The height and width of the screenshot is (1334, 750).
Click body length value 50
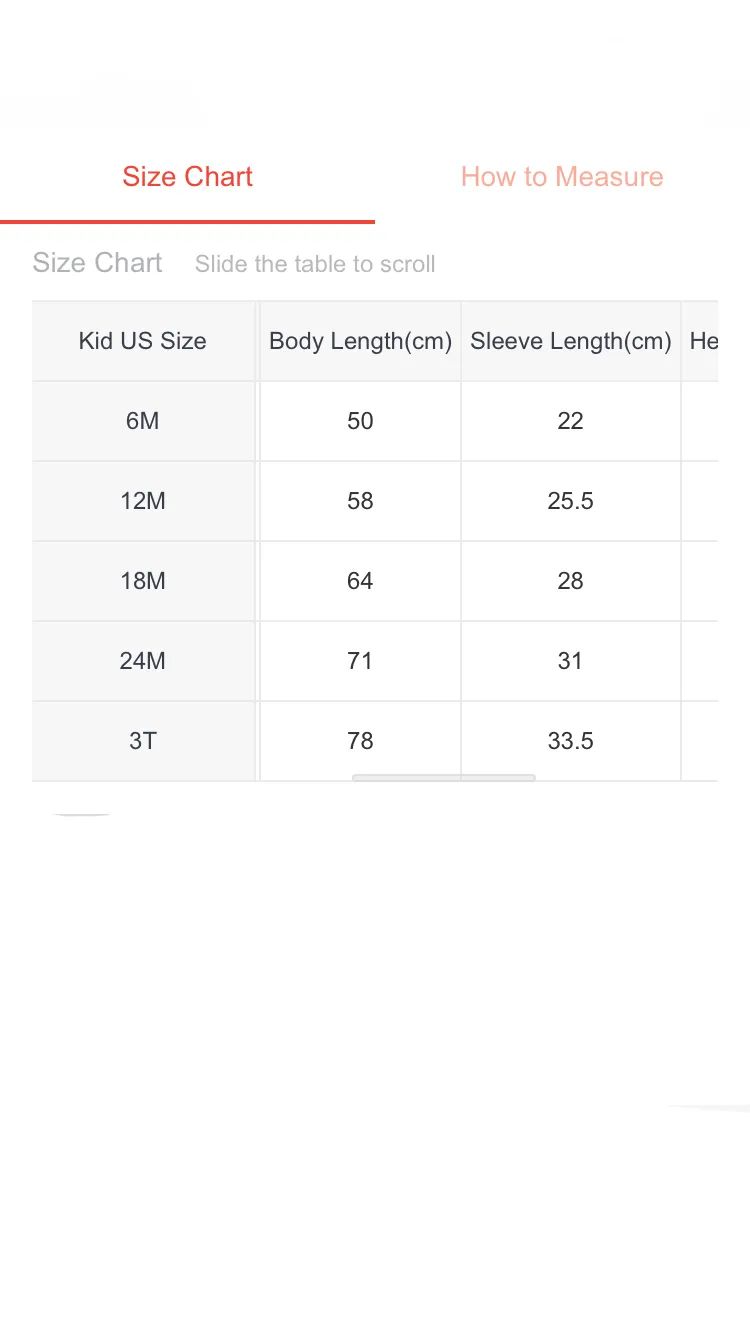tap(360, 421)
